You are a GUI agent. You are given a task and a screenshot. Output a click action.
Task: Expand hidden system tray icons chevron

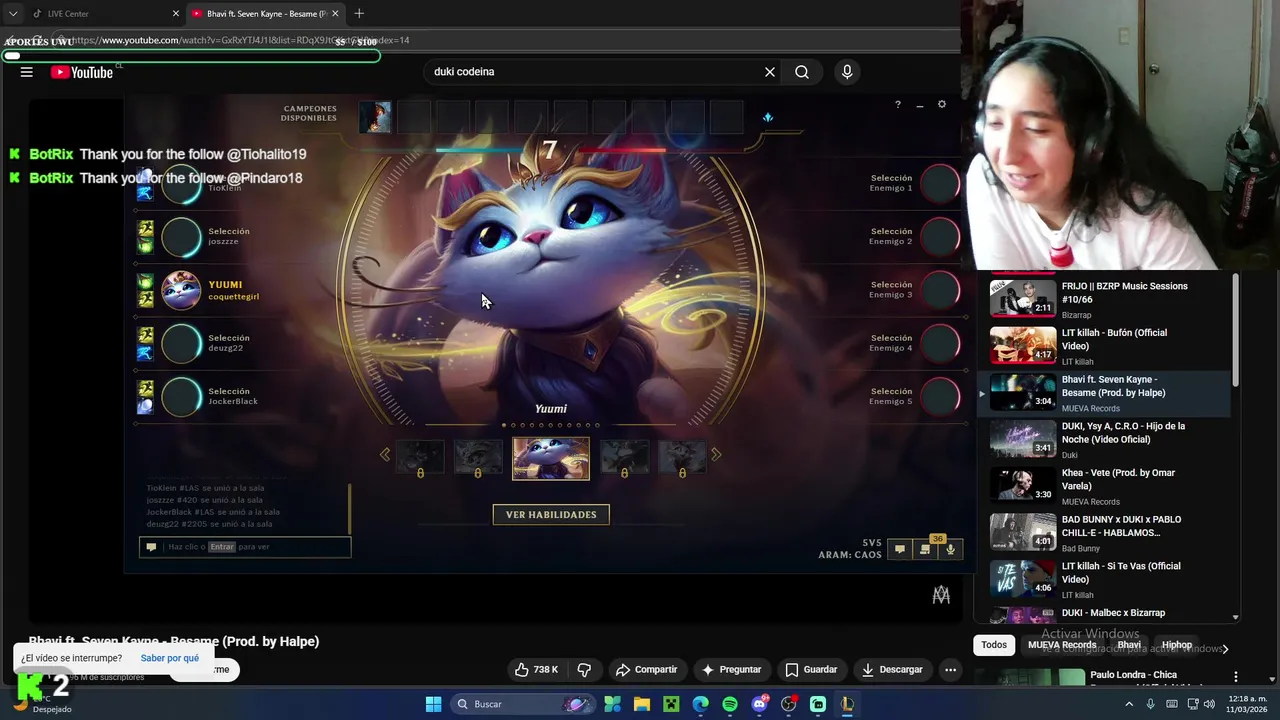coord(1129,704)
